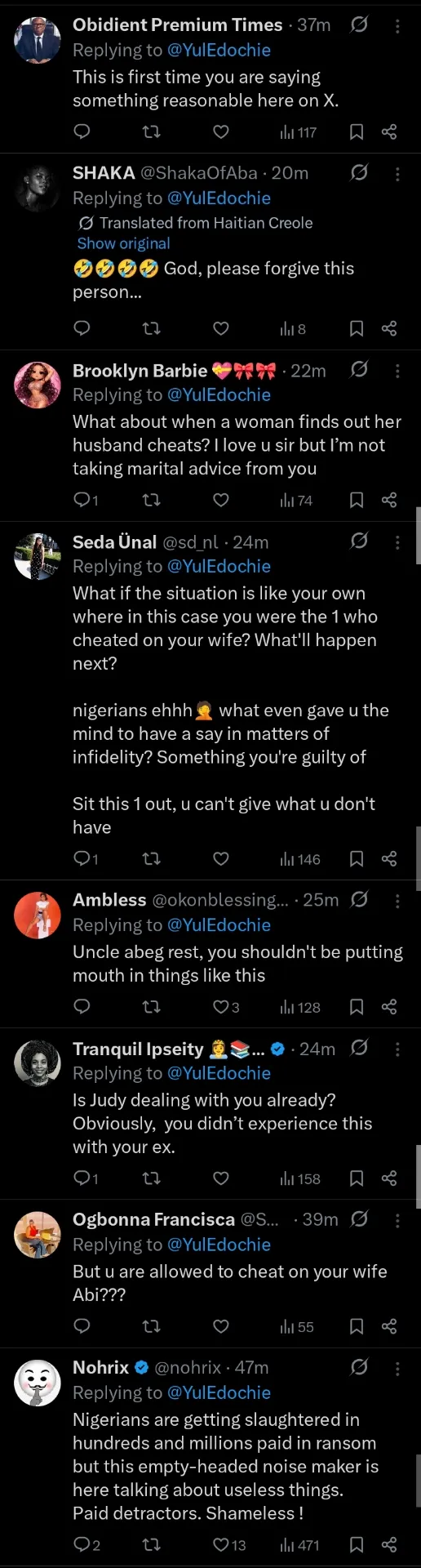Share Ambless's reply
This screenshot has height=1568, width=421.
389,1007
